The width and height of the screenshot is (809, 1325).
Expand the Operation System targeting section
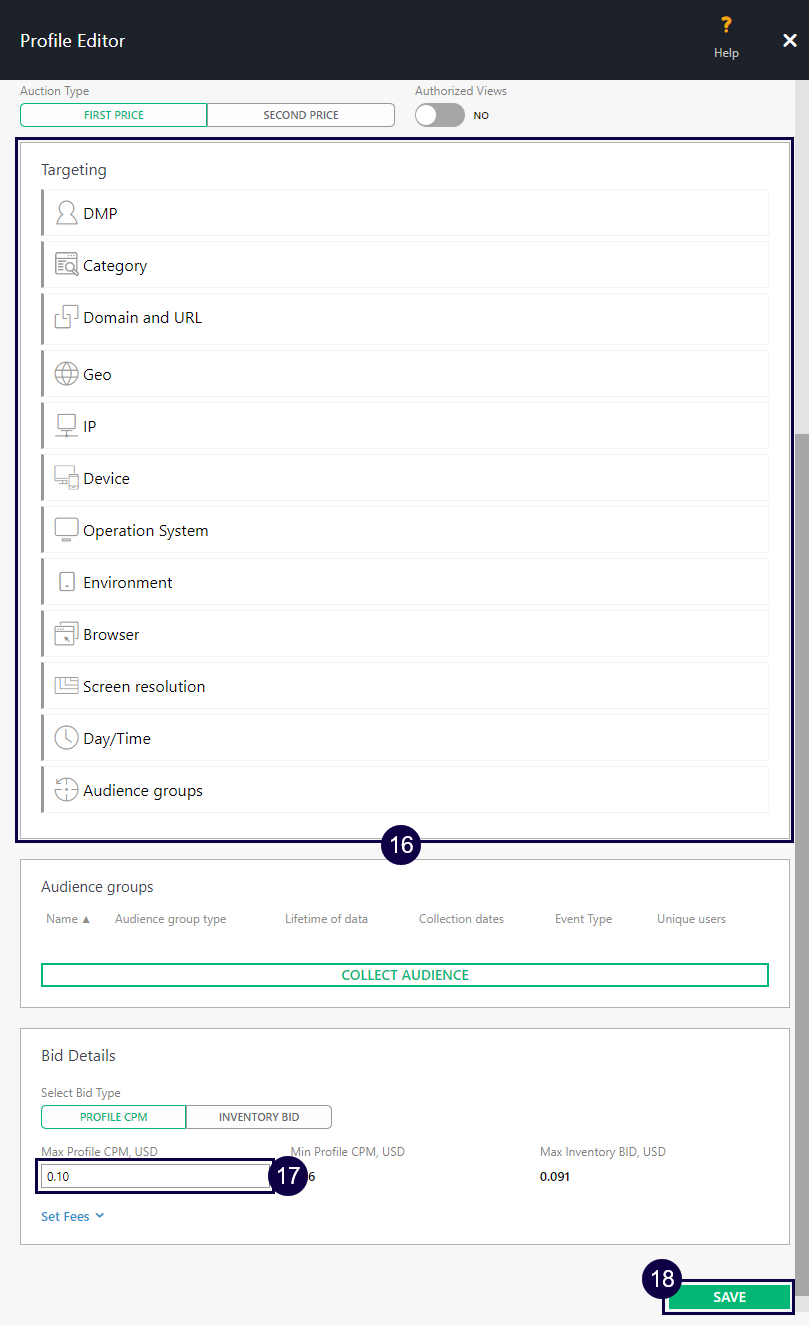(145, 530)
